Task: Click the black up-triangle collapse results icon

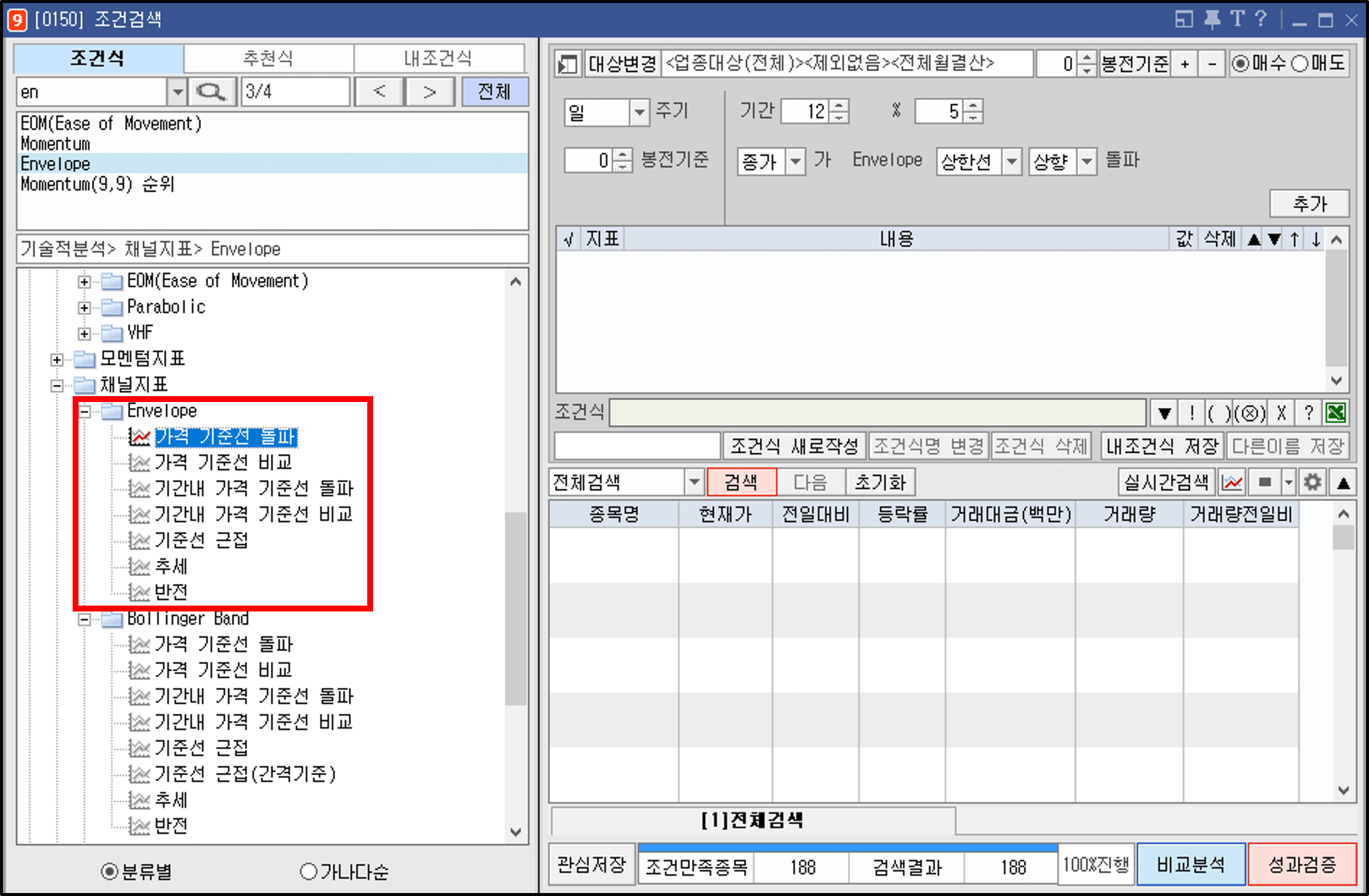Action: pyautogui.click(x=1343, y=483)
